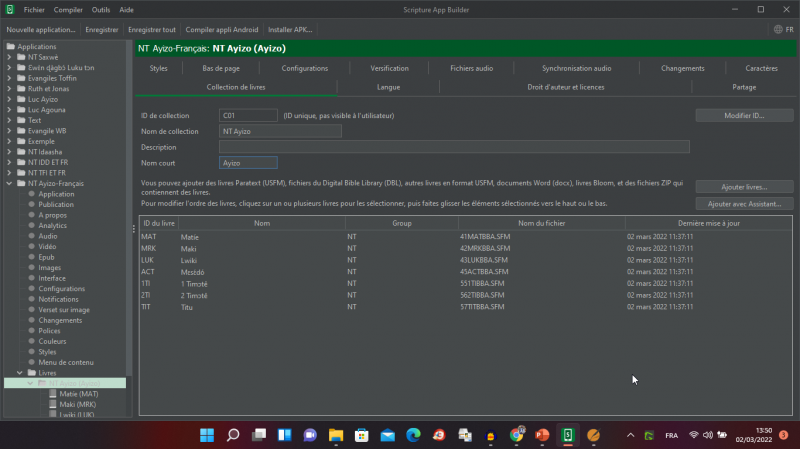The height and width of the screenshot is (449, 800).
Task: Open File Explorer from the taskbar
Action: coord(335,435)
